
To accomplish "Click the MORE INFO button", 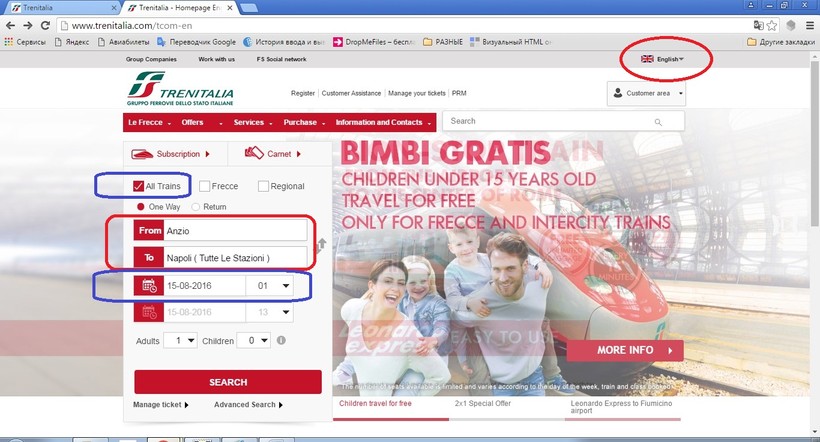I will [625, 350].
